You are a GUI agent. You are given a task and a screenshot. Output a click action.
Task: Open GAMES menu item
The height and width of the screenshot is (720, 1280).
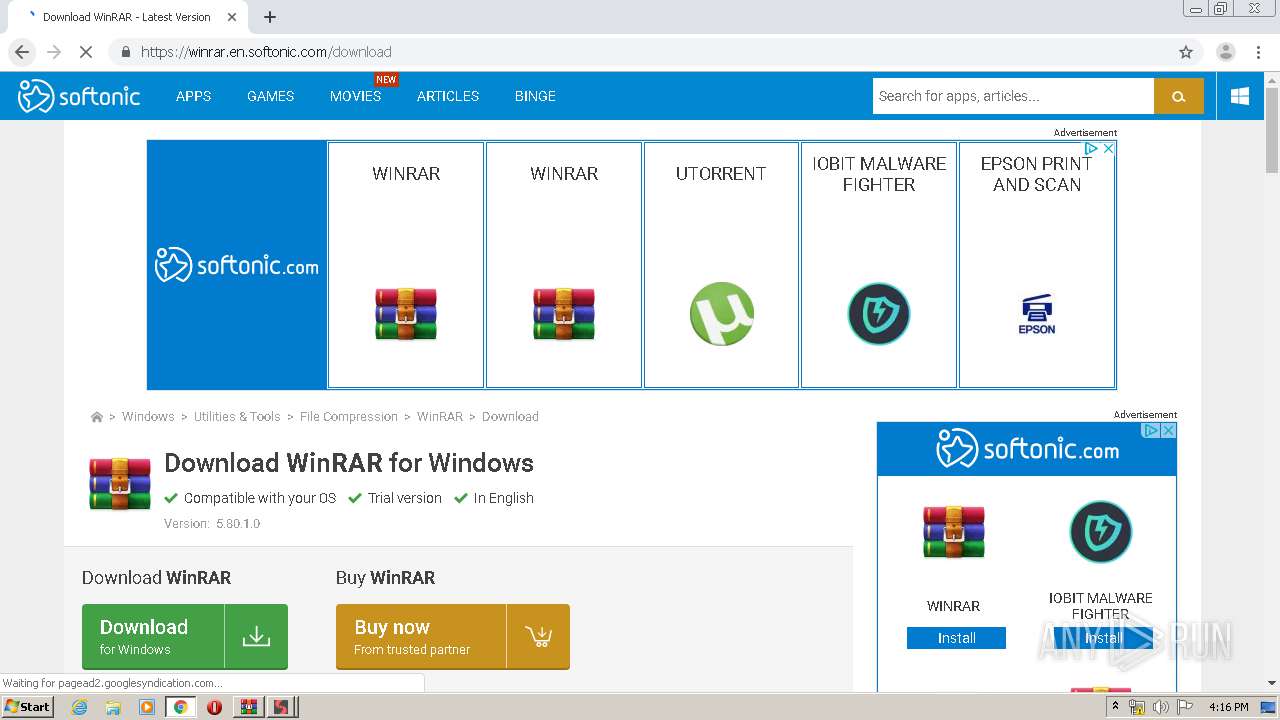271,96
